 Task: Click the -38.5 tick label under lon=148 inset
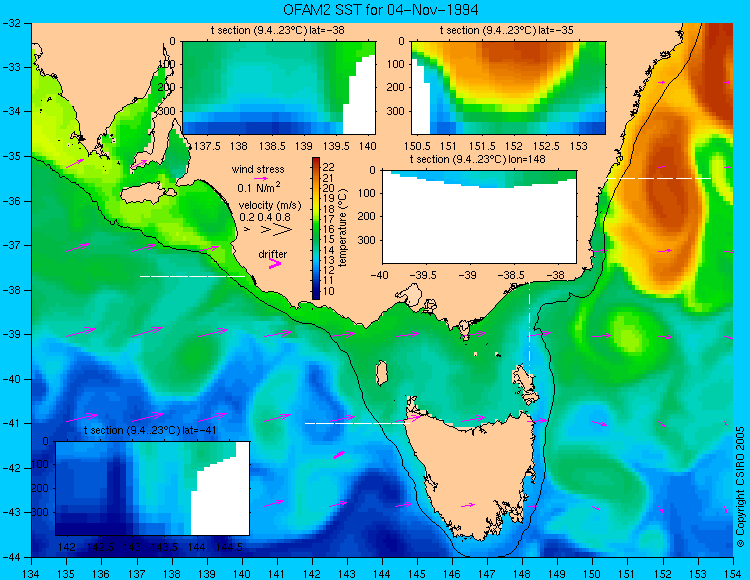pos(511,275)
